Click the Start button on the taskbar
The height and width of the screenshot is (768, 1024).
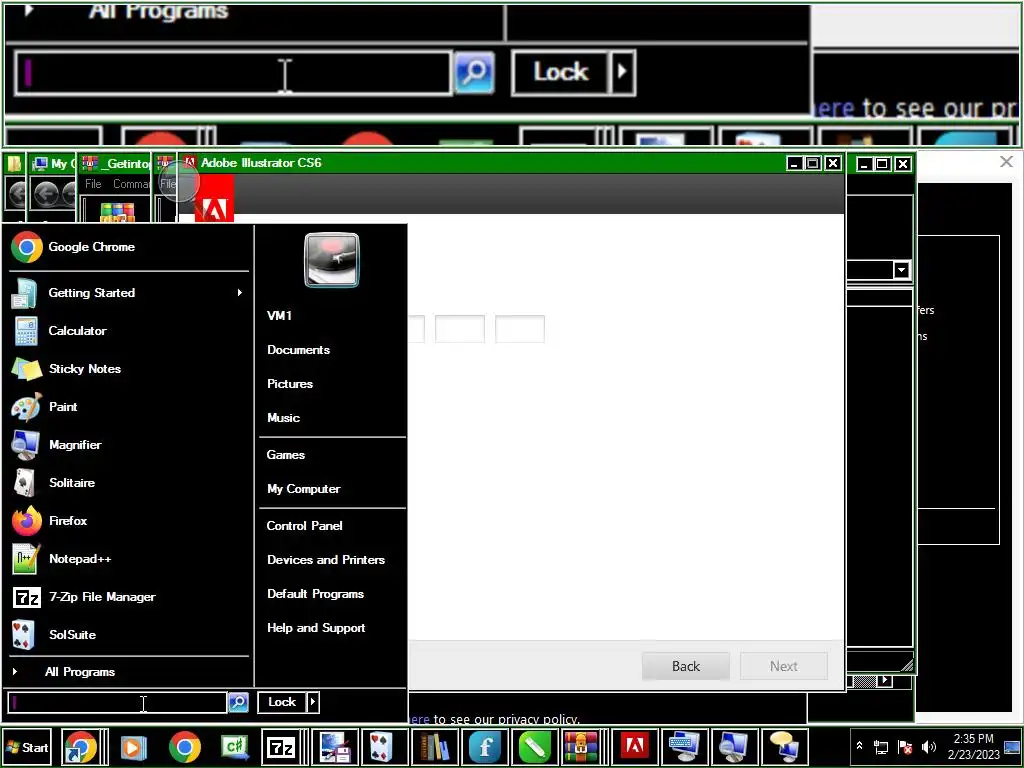pyautogui.click(x=27, y=748)
